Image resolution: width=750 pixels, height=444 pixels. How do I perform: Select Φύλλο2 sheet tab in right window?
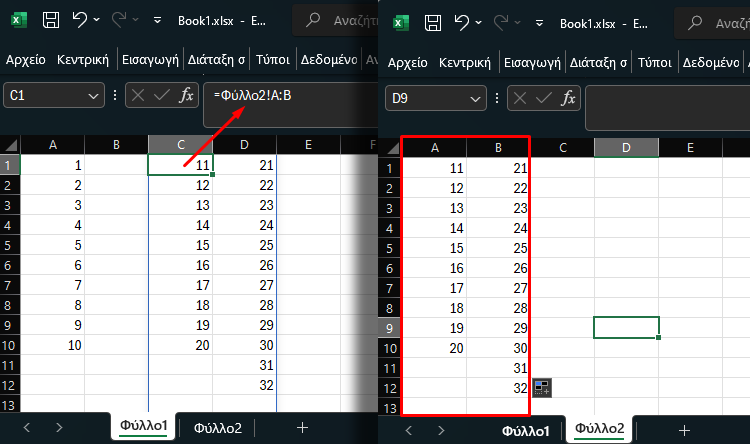[x=599, y=428]
